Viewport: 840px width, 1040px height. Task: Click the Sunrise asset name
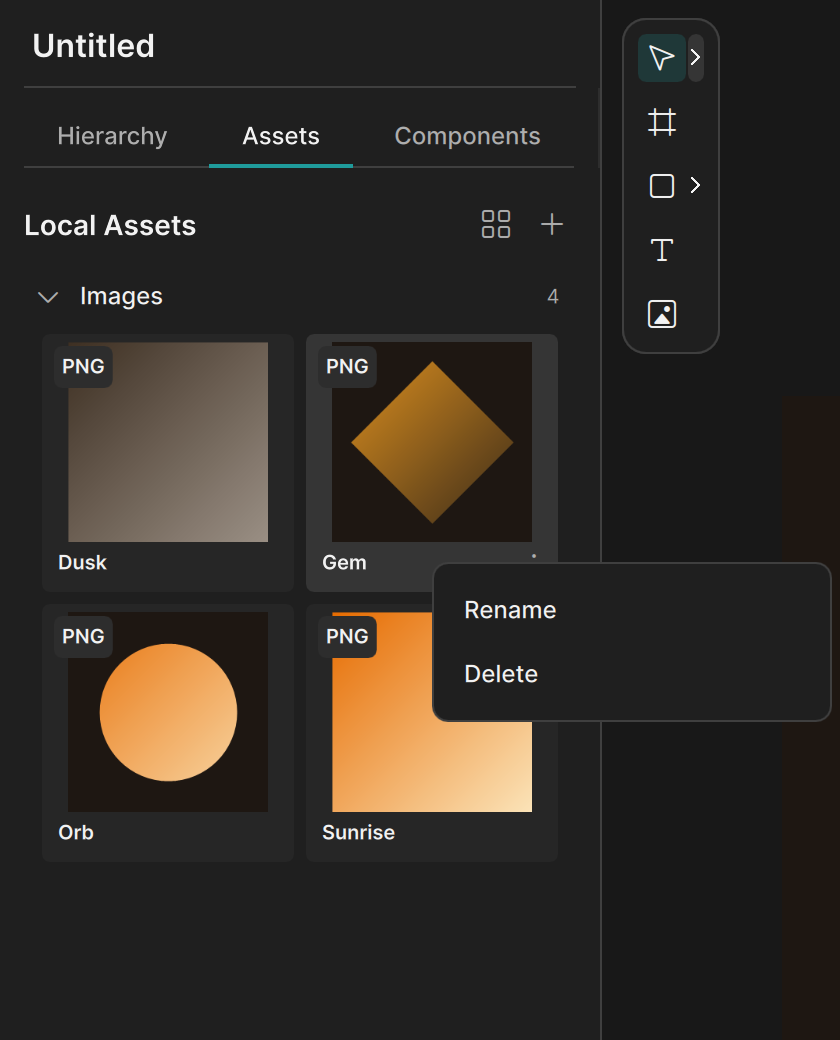(358, 832)
